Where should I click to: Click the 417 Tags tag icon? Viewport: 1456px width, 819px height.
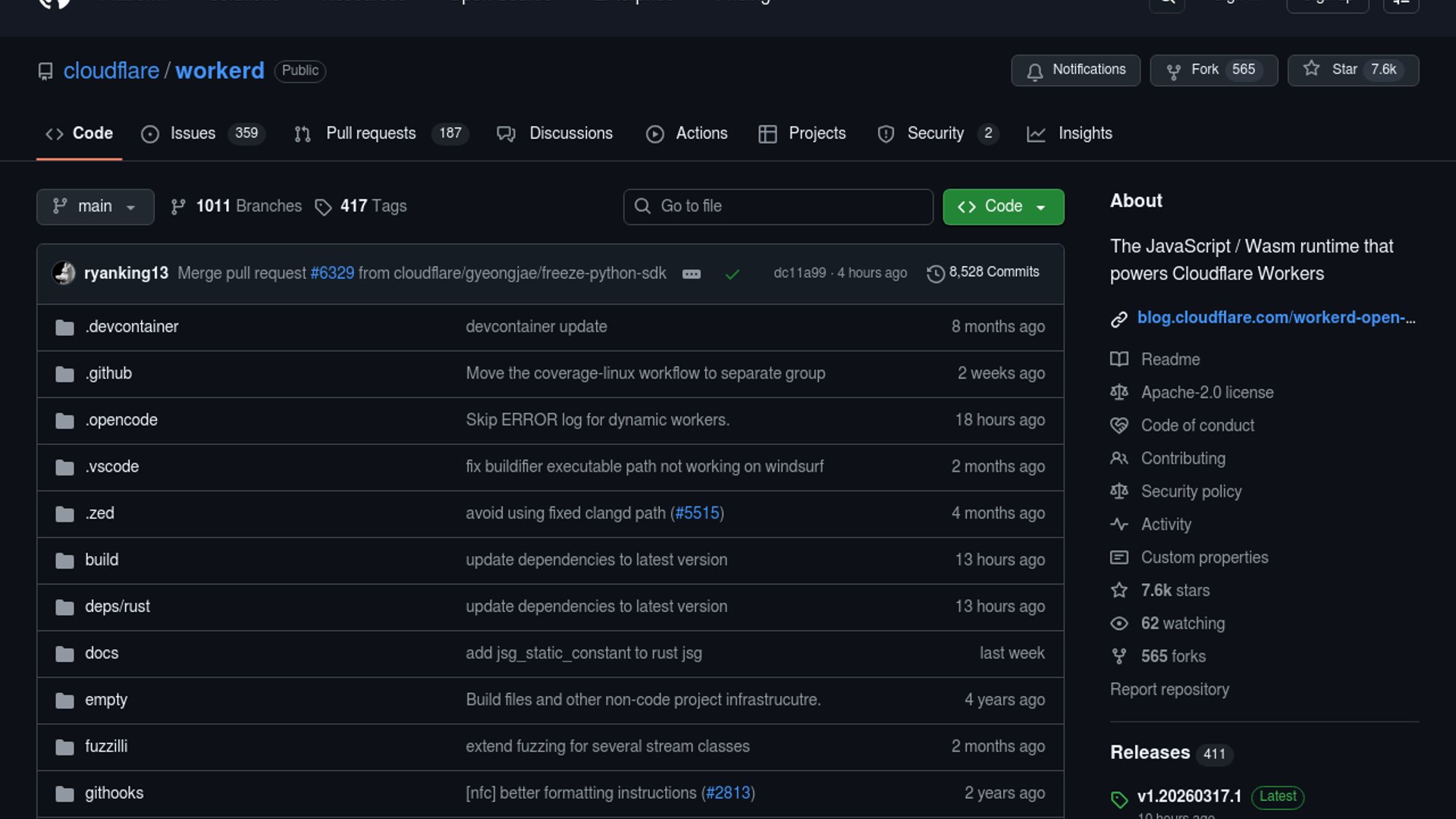[x=324, y=207]
